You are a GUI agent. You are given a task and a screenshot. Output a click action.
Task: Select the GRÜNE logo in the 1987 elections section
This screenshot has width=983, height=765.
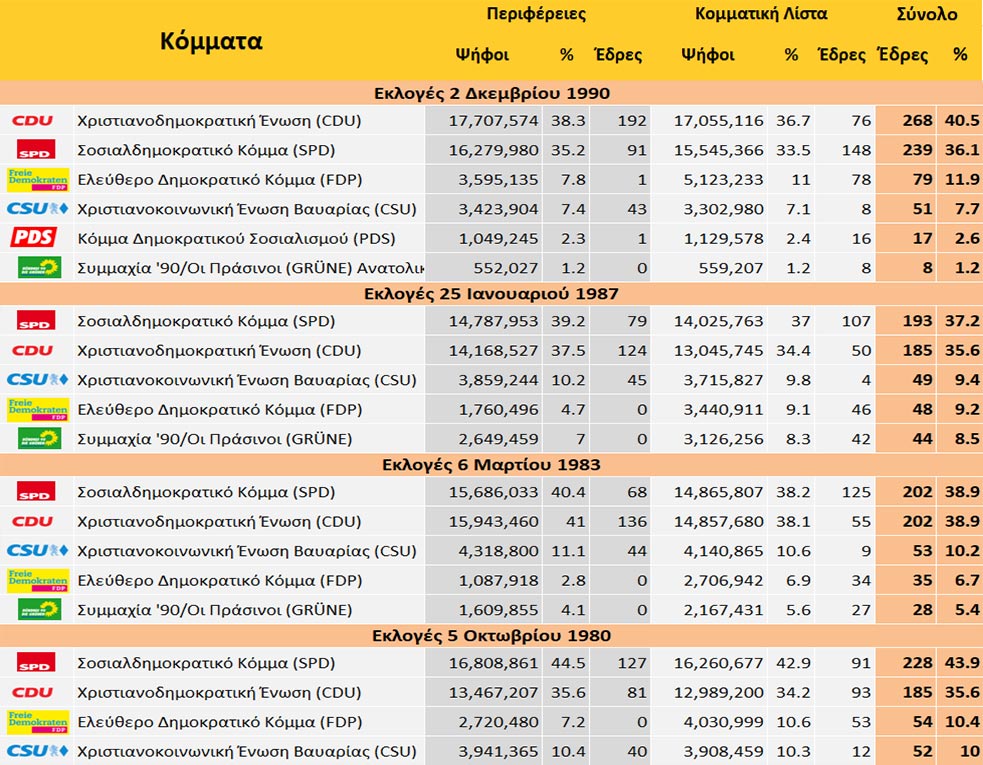click(x=39, y=438)
